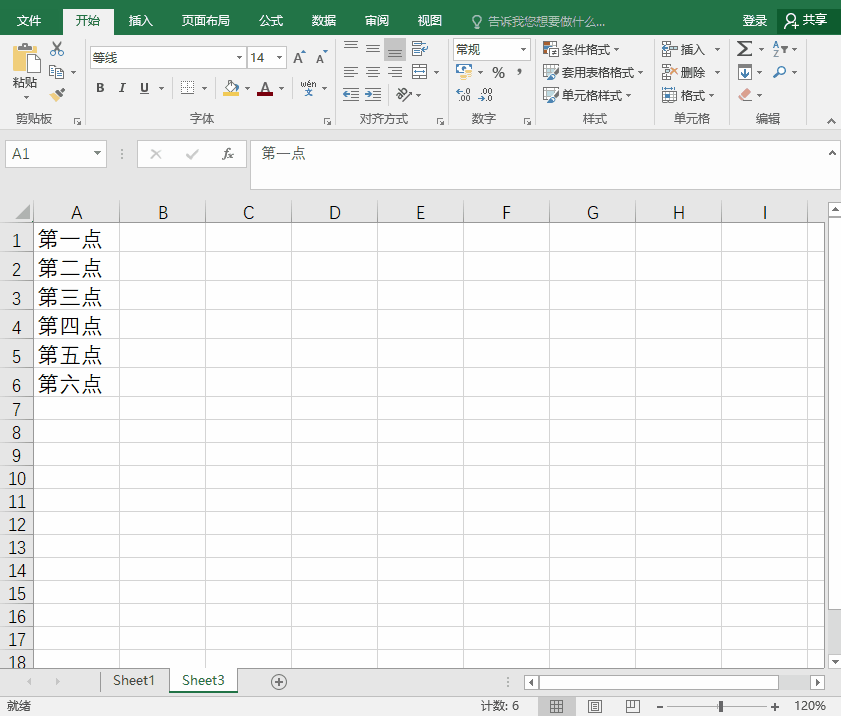The image size is (841, 716).
Task: Select the Format Painter brush
Action: point(57,94)
